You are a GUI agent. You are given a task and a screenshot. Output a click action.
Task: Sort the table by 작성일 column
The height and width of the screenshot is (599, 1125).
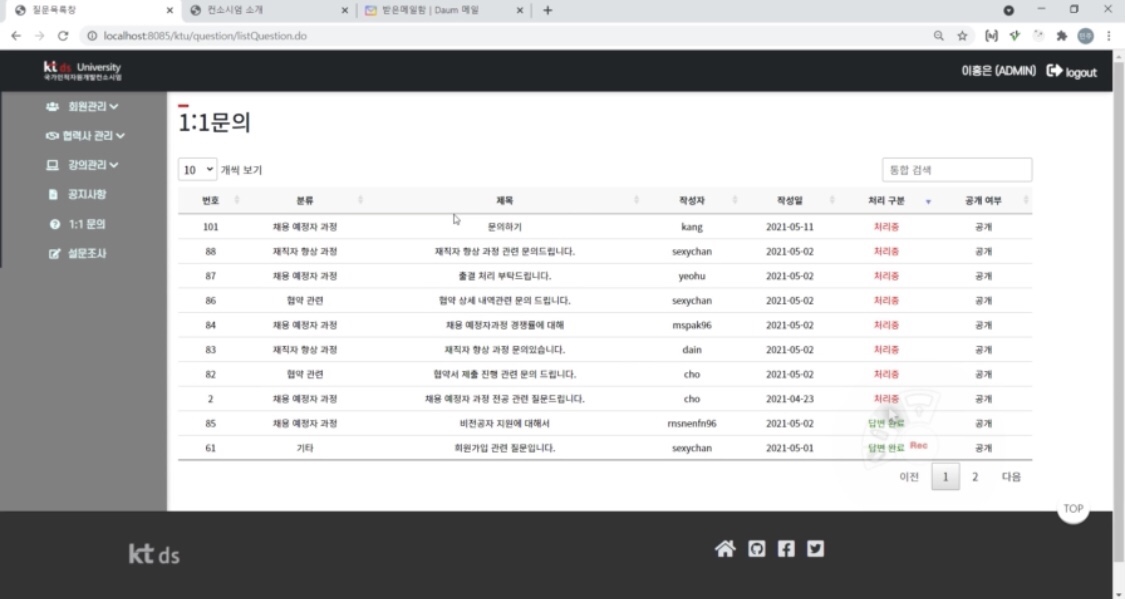click(789, 201)
